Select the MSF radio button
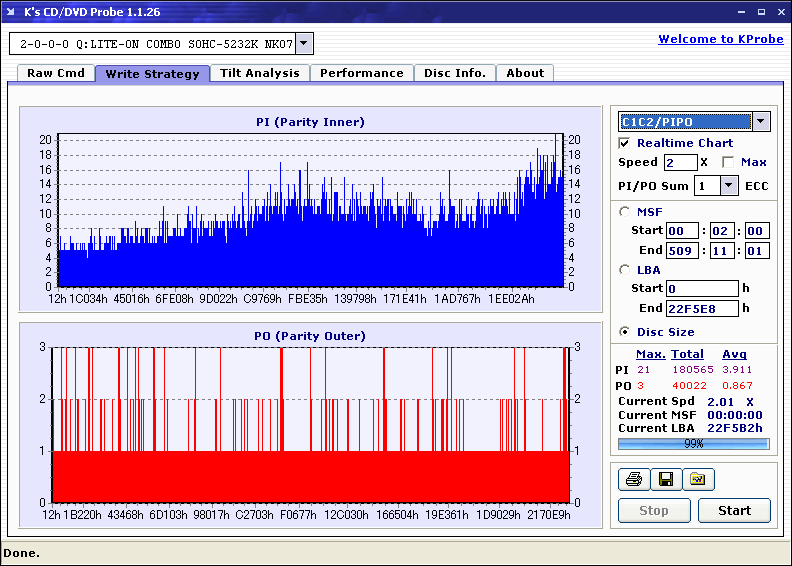 coord(625,211)
